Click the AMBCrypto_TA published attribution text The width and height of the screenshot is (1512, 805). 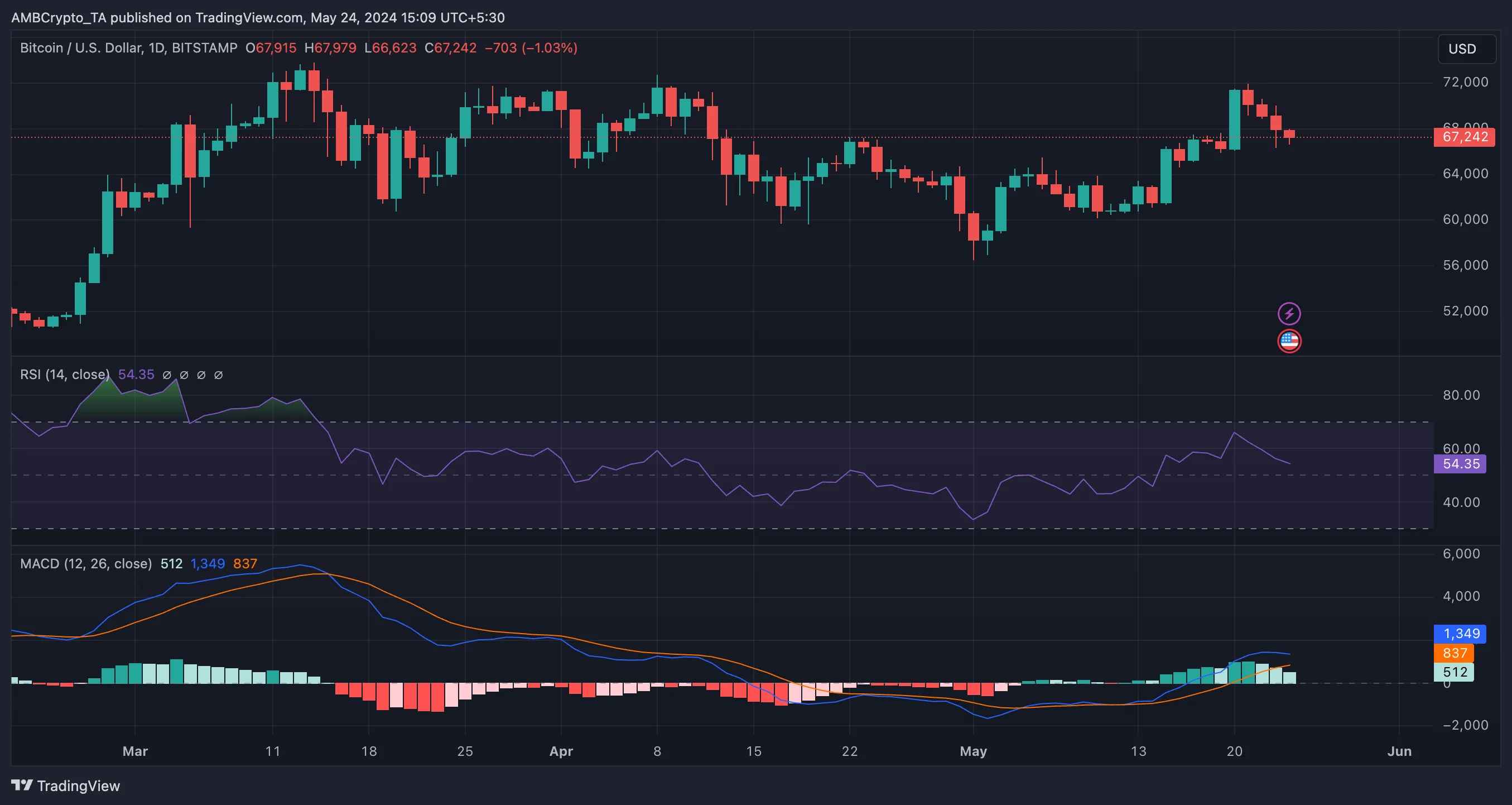pos(258,18)
